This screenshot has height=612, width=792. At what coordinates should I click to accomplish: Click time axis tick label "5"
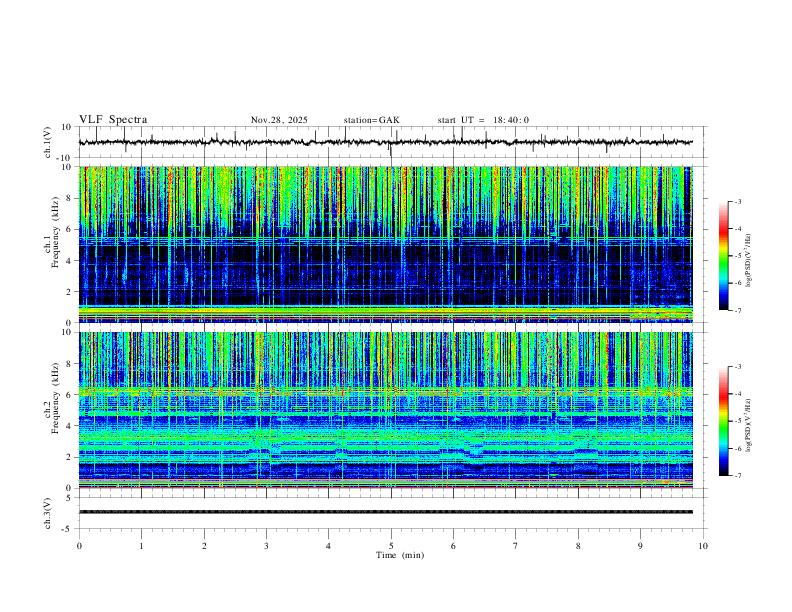click(391, 546)
